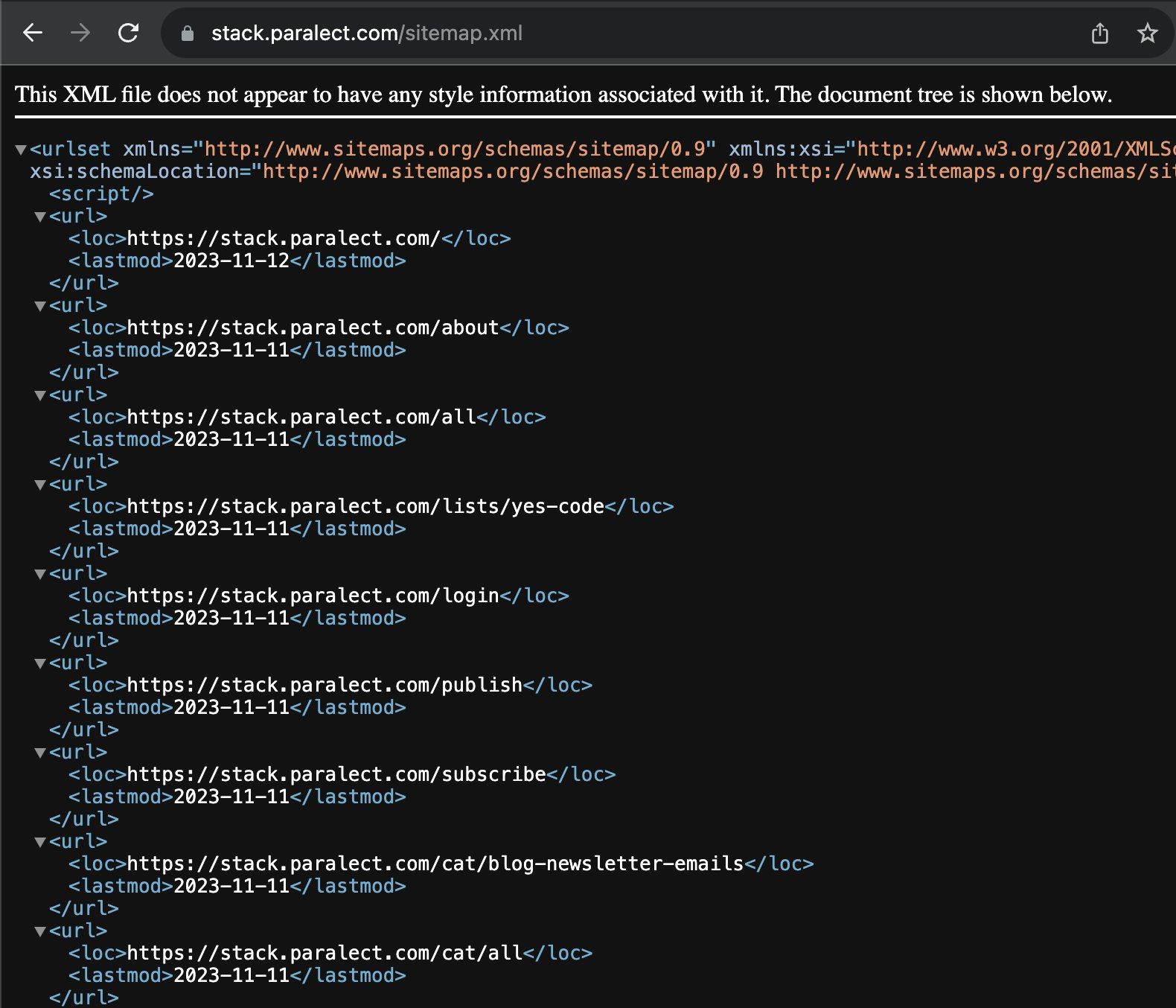Focus the address bar URL text
Screen dimensions: 1176x1008
pyautogui.click(x=366, y=34)
